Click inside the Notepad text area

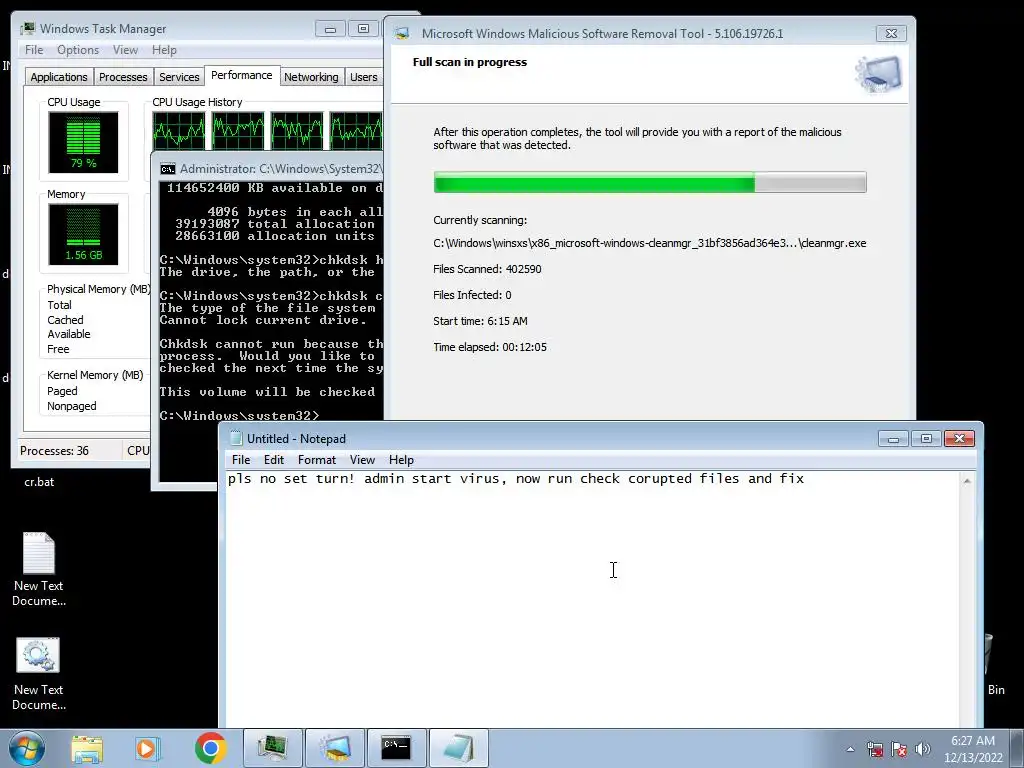point(593,601)
